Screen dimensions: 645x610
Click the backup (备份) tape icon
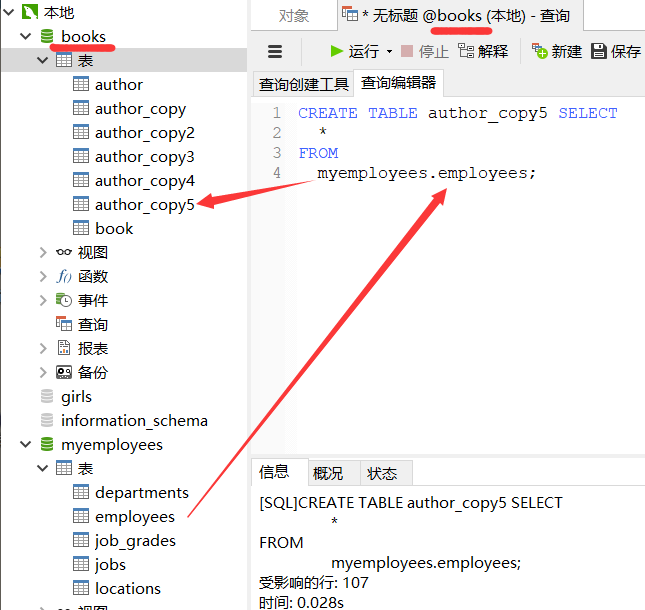tap(64, 372)
